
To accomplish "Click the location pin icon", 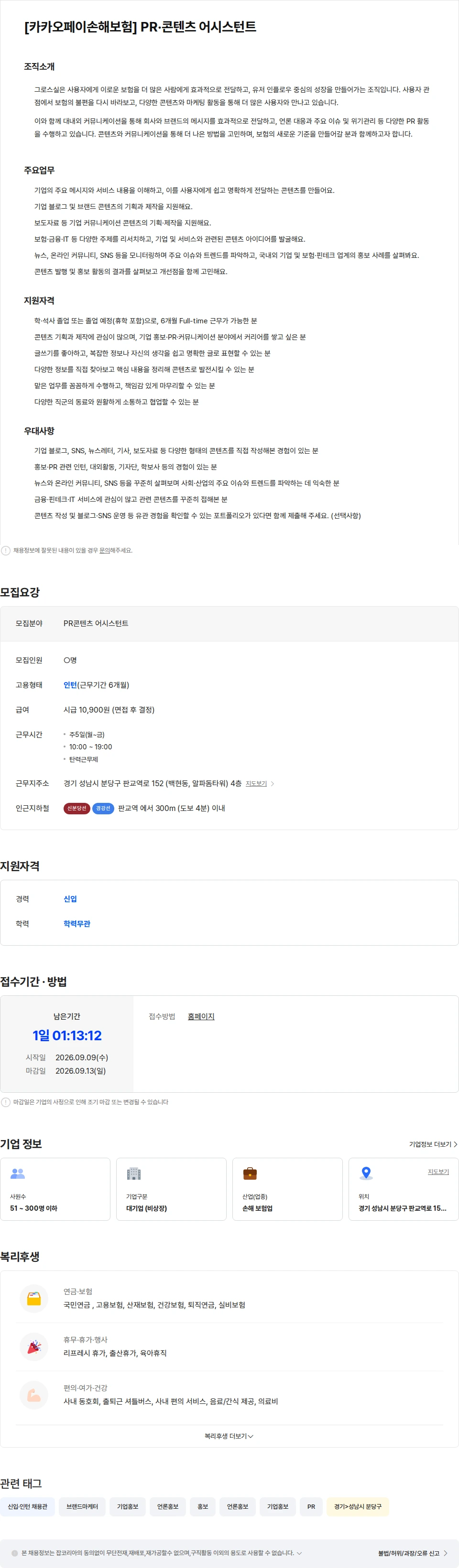I will 366,1173.
